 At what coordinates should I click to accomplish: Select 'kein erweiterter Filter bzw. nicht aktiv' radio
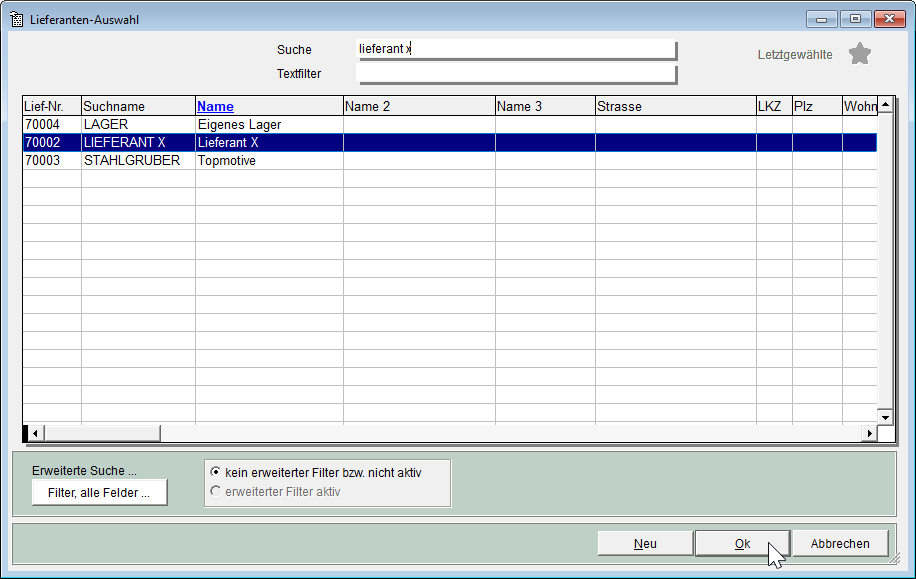click(216, 472)
